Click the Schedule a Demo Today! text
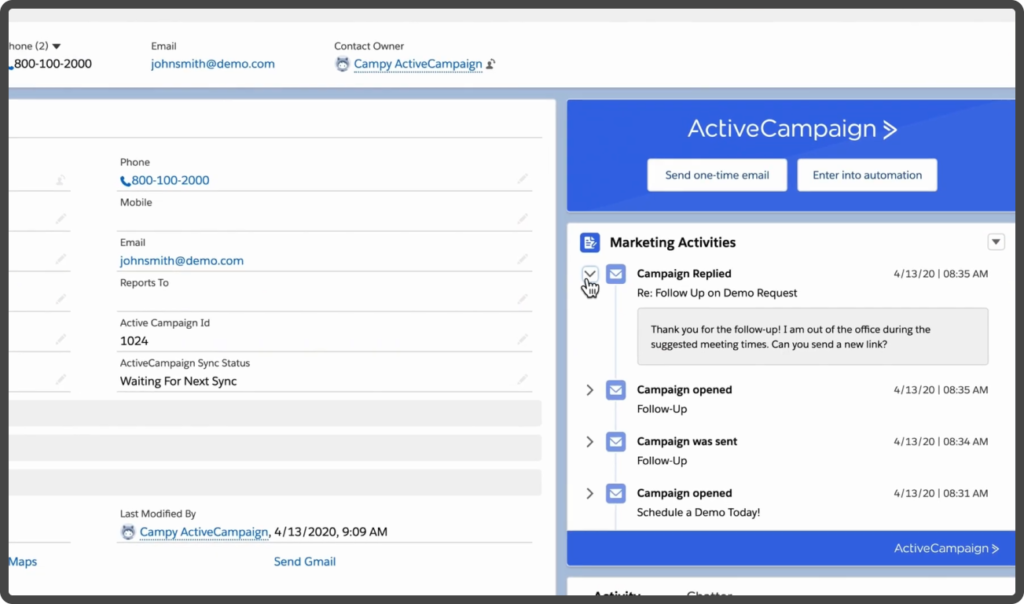This screenshot has height=604, width=1024. click(x=698, y=513)
